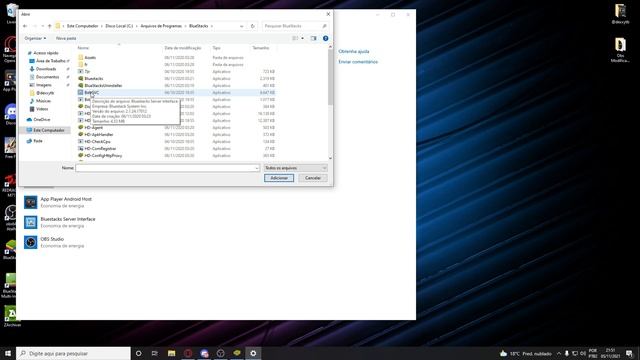Click the 'Pesquisar BlueStacks' search box

click(x=295, y=26)
